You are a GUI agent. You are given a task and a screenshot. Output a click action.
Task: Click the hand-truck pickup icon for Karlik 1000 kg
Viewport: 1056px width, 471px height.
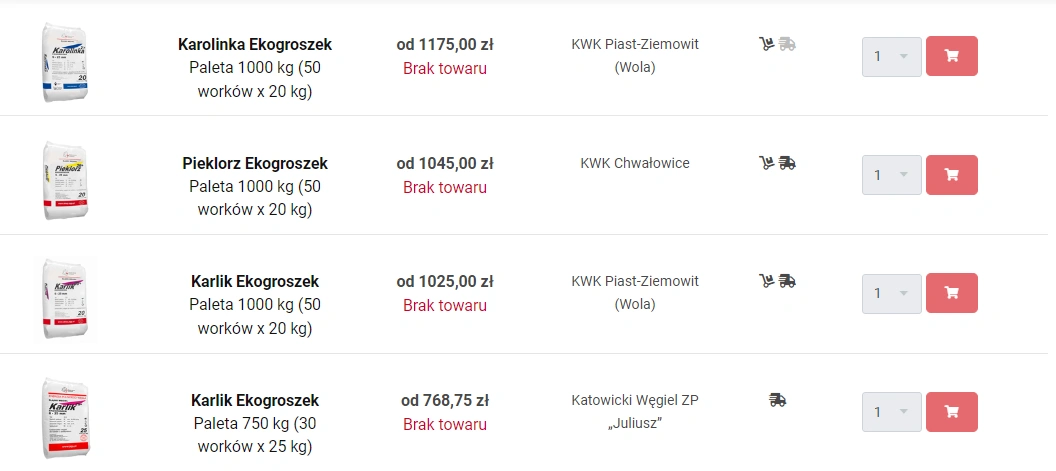(767, 281)
